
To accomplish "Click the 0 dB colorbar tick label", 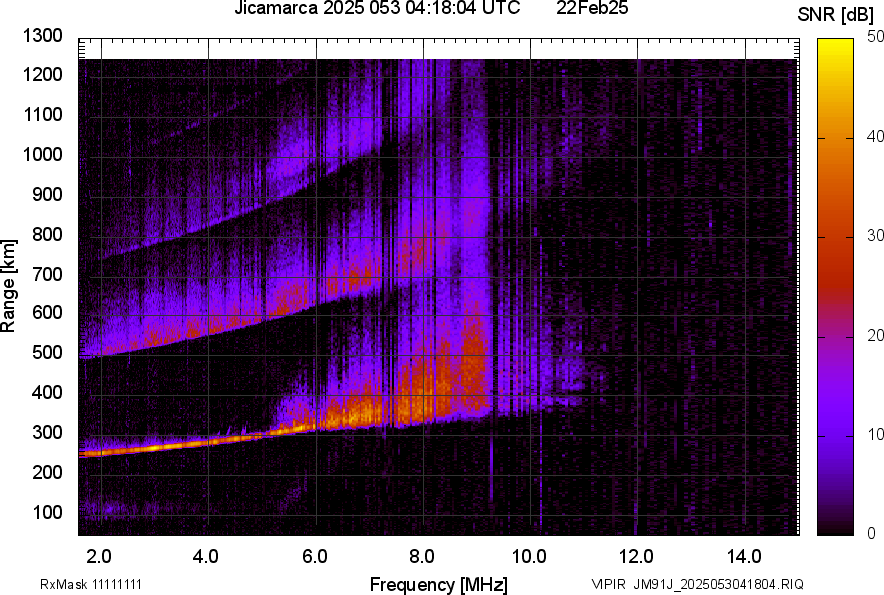I will (x=872, y=533).
